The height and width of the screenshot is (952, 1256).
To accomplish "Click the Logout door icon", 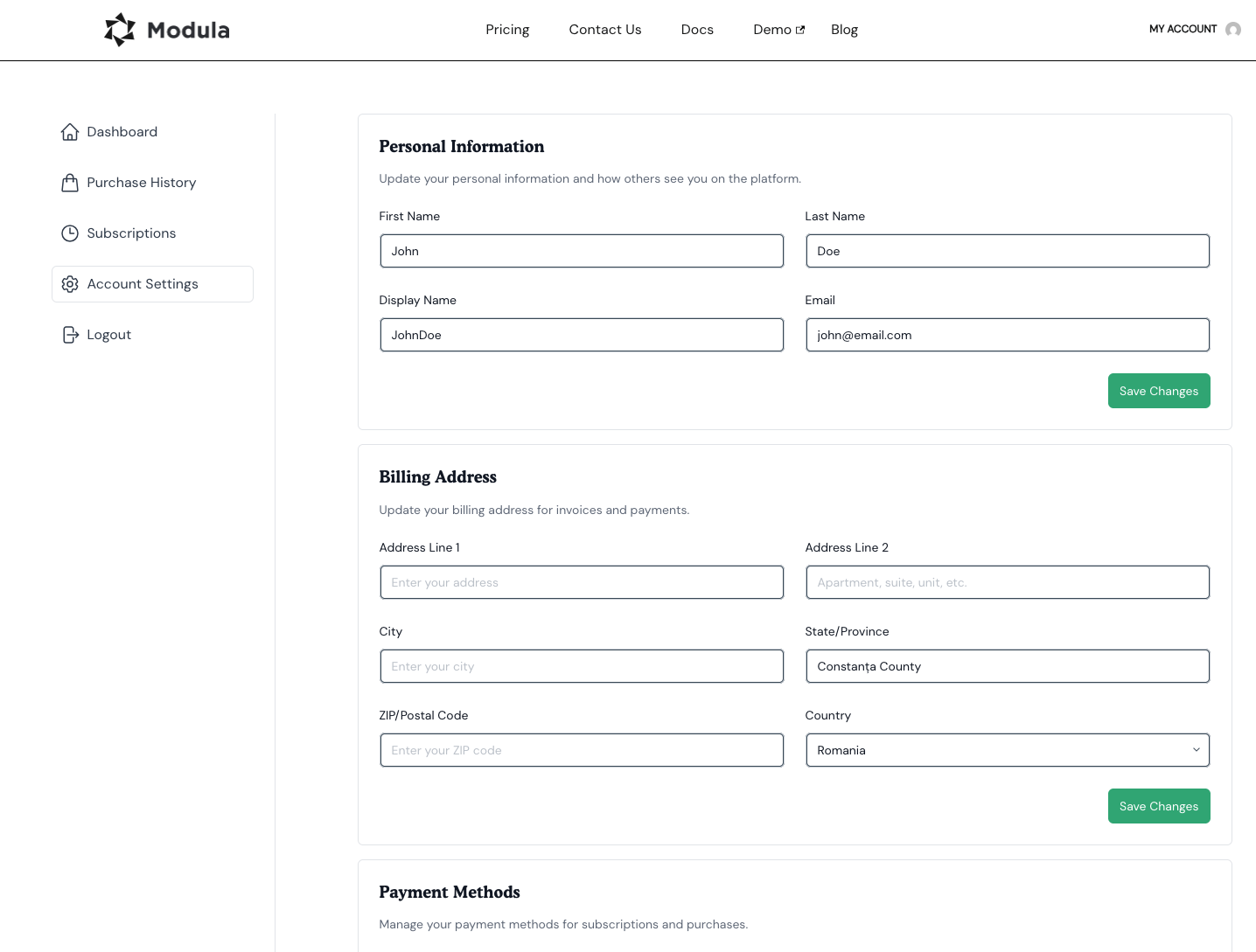I will pyautogui.click(x=70, y=335).
